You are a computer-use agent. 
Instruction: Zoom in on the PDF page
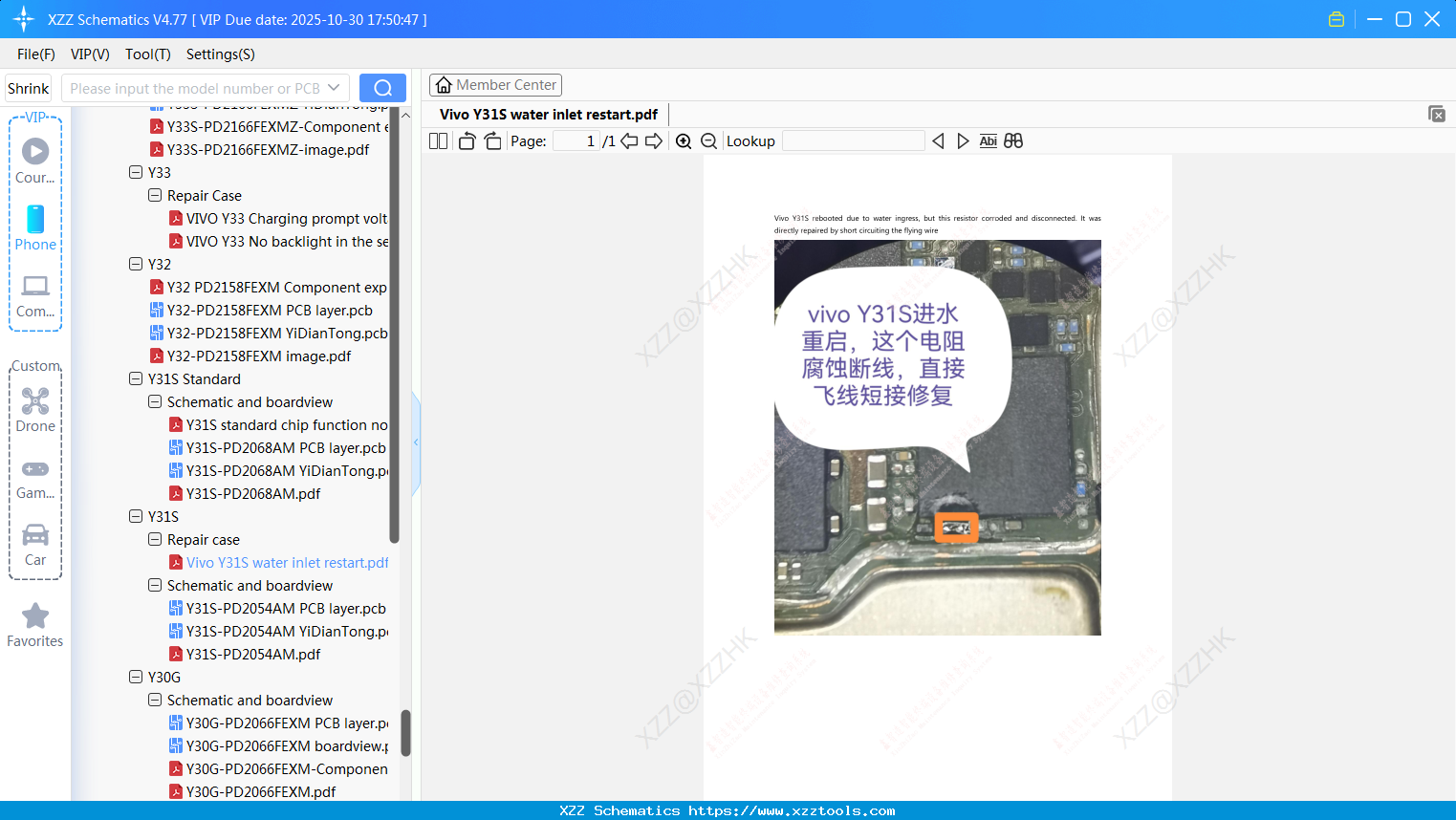pos(684,140)
